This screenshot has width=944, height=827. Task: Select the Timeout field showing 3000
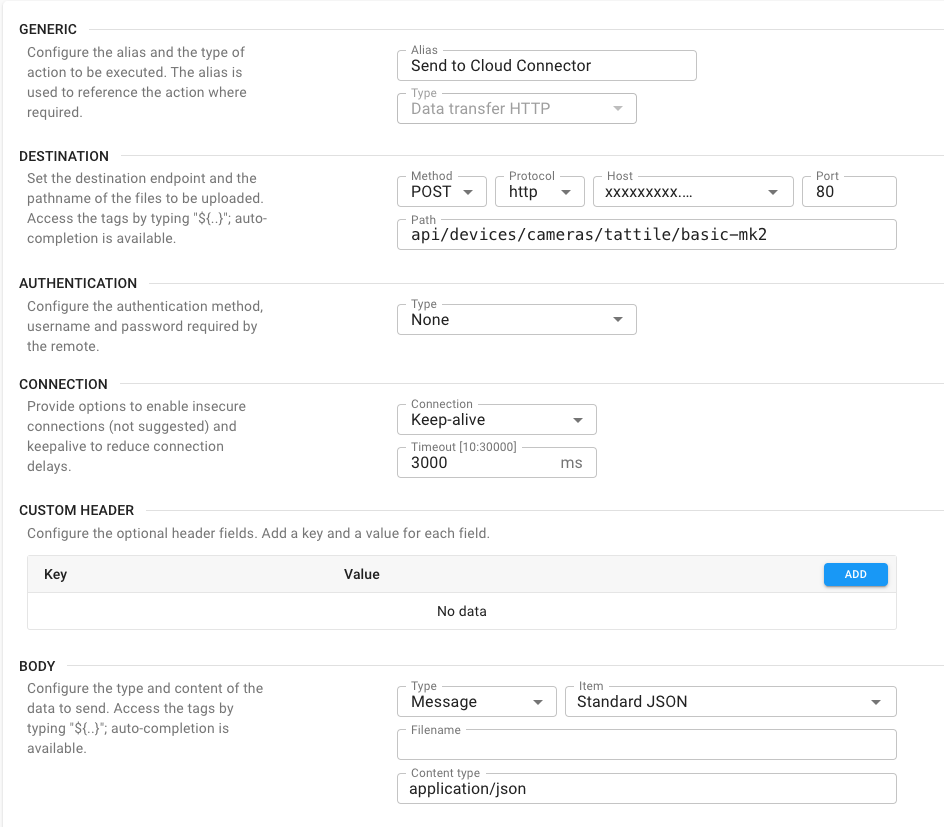pos(480,463)
